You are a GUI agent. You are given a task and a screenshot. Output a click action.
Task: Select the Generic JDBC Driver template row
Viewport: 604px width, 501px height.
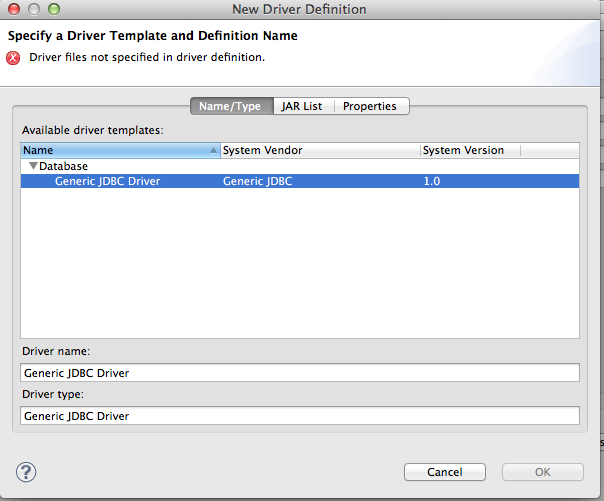(300, 181)
